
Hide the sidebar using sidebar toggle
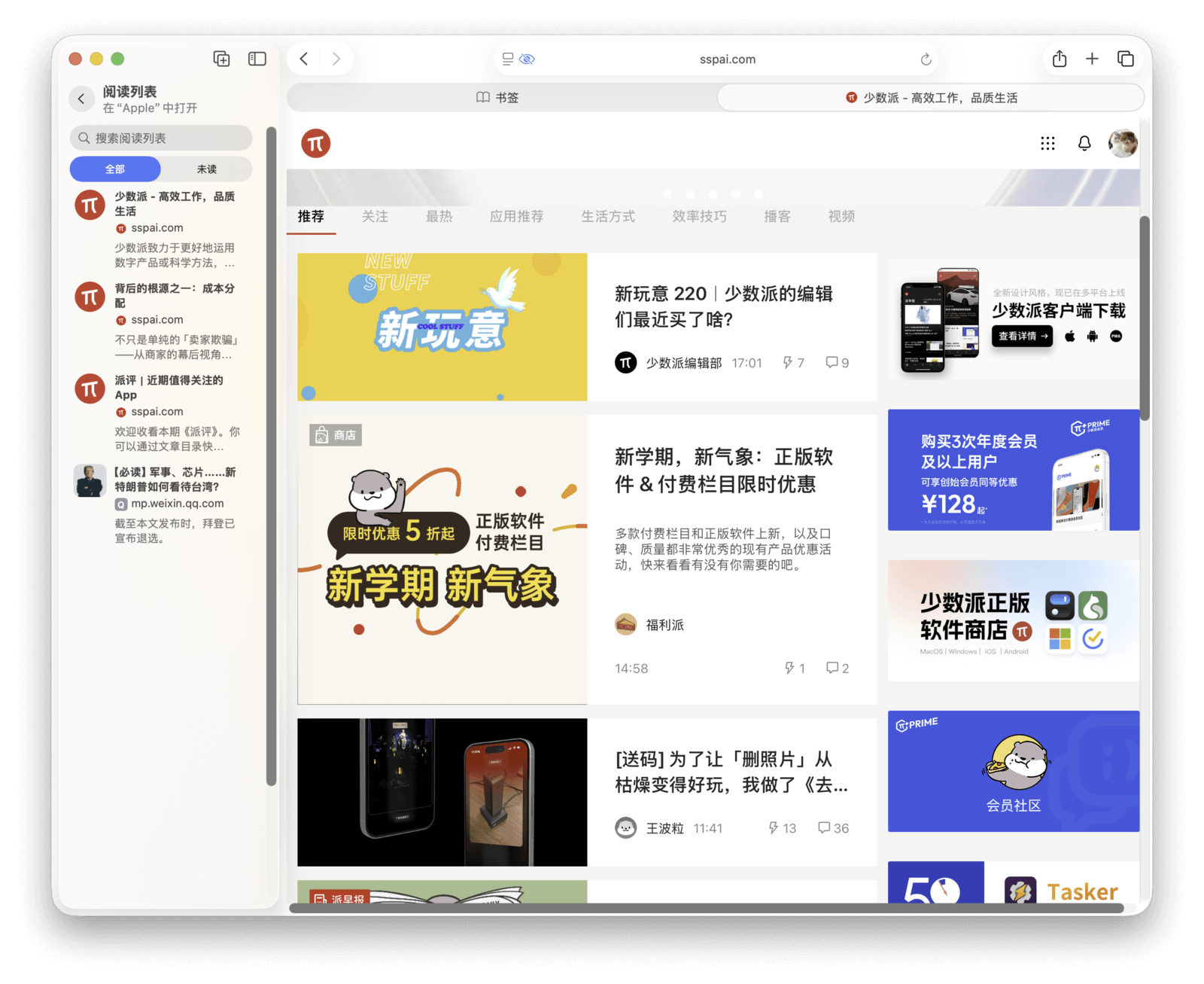coord(257,59)
